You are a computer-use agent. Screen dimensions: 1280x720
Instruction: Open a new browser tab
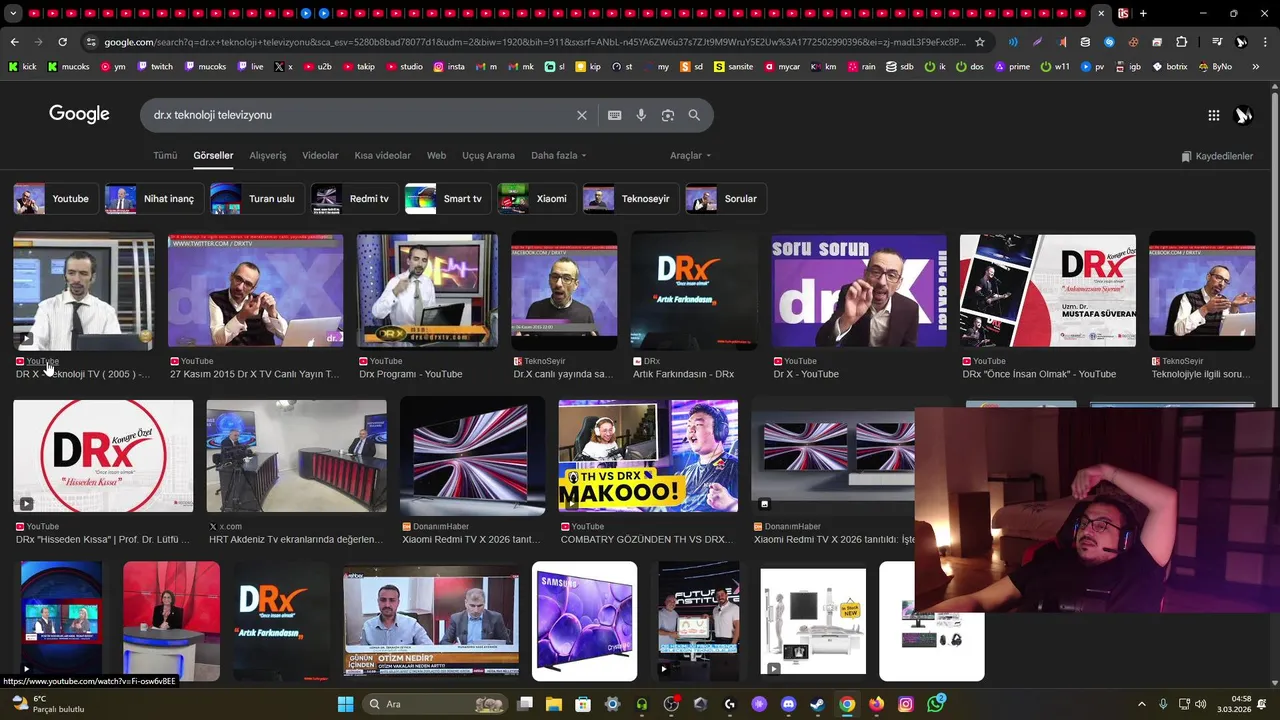(1143, 13)
